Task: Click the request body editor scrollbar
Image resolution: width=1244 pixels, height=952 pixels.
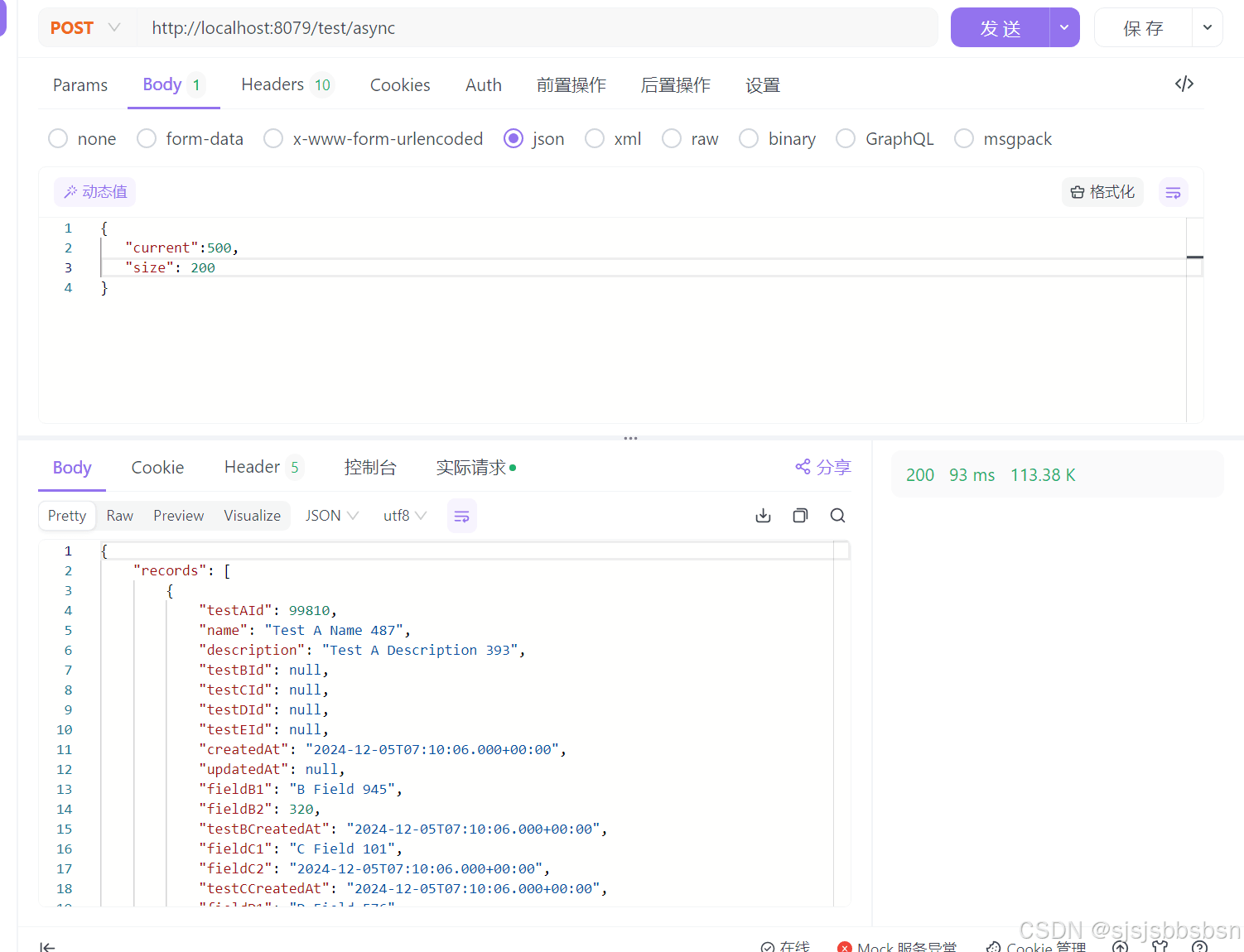Action: point(1194,320)
